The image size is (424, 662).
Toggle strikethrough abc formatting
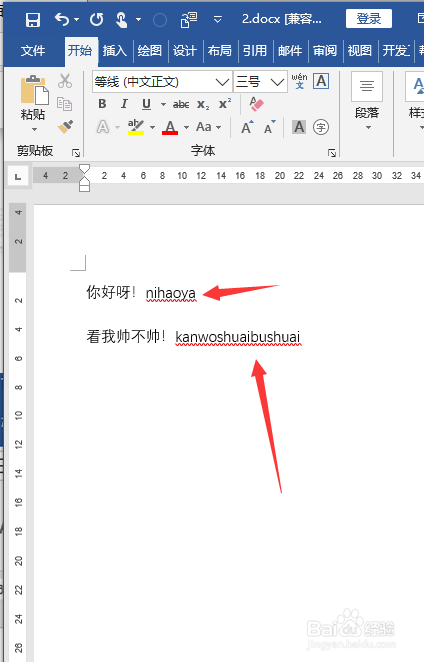tap(181, 104)
